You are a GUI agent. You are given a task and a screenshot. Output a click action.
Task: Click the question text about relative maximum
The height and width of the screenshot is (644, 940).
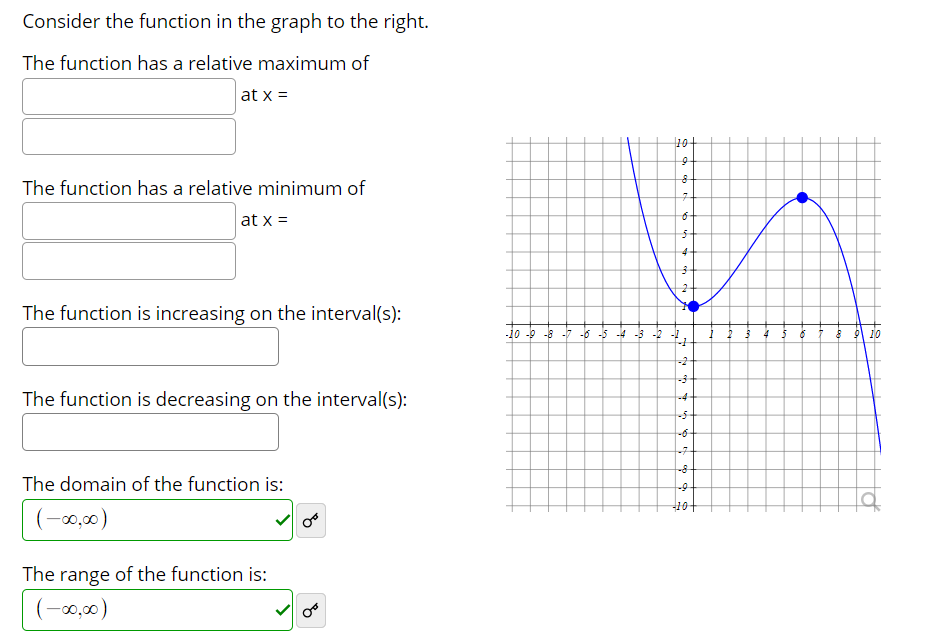[195, 63]
